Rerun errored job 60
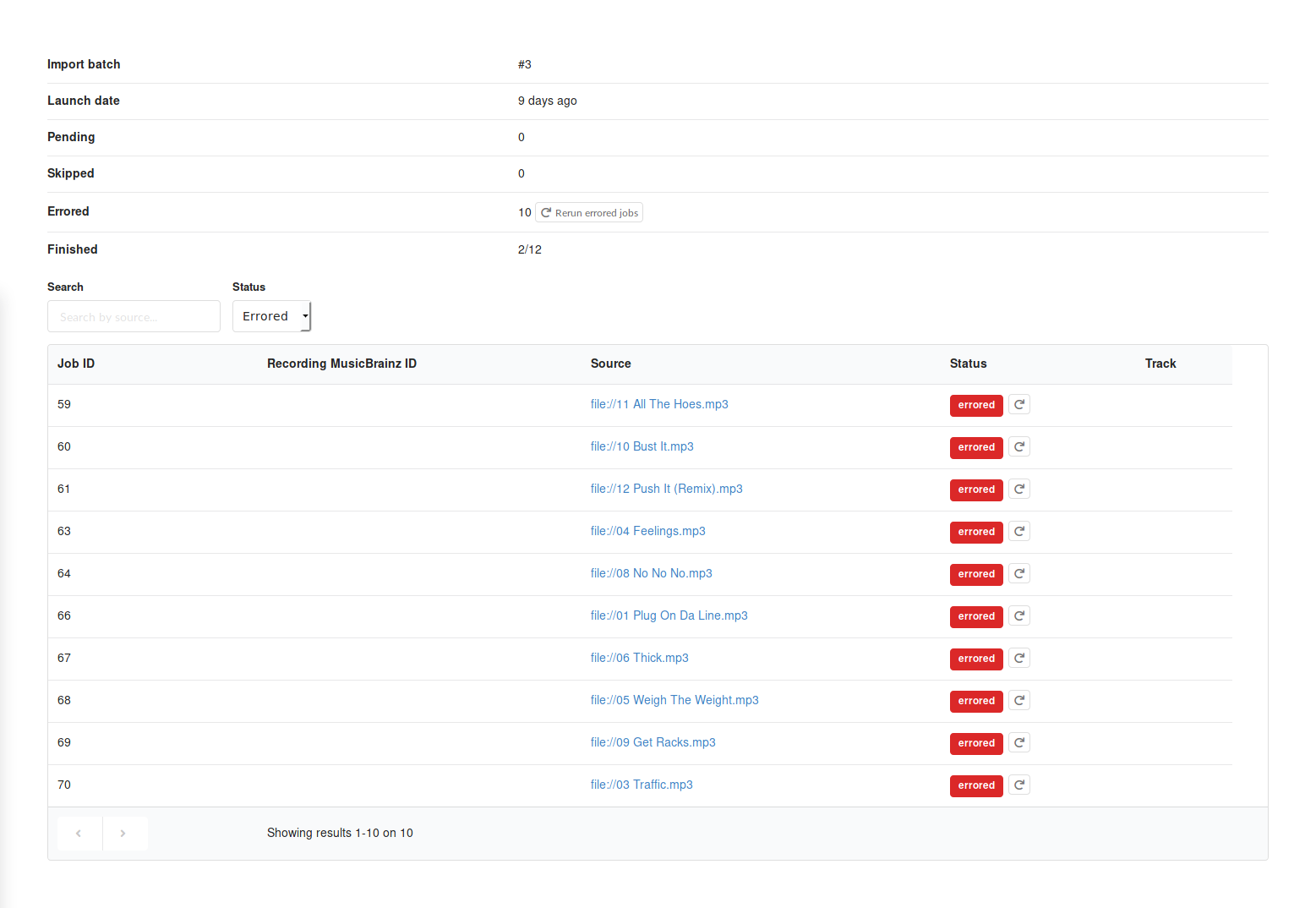 pyautogui.click(x=1019, y=446)
